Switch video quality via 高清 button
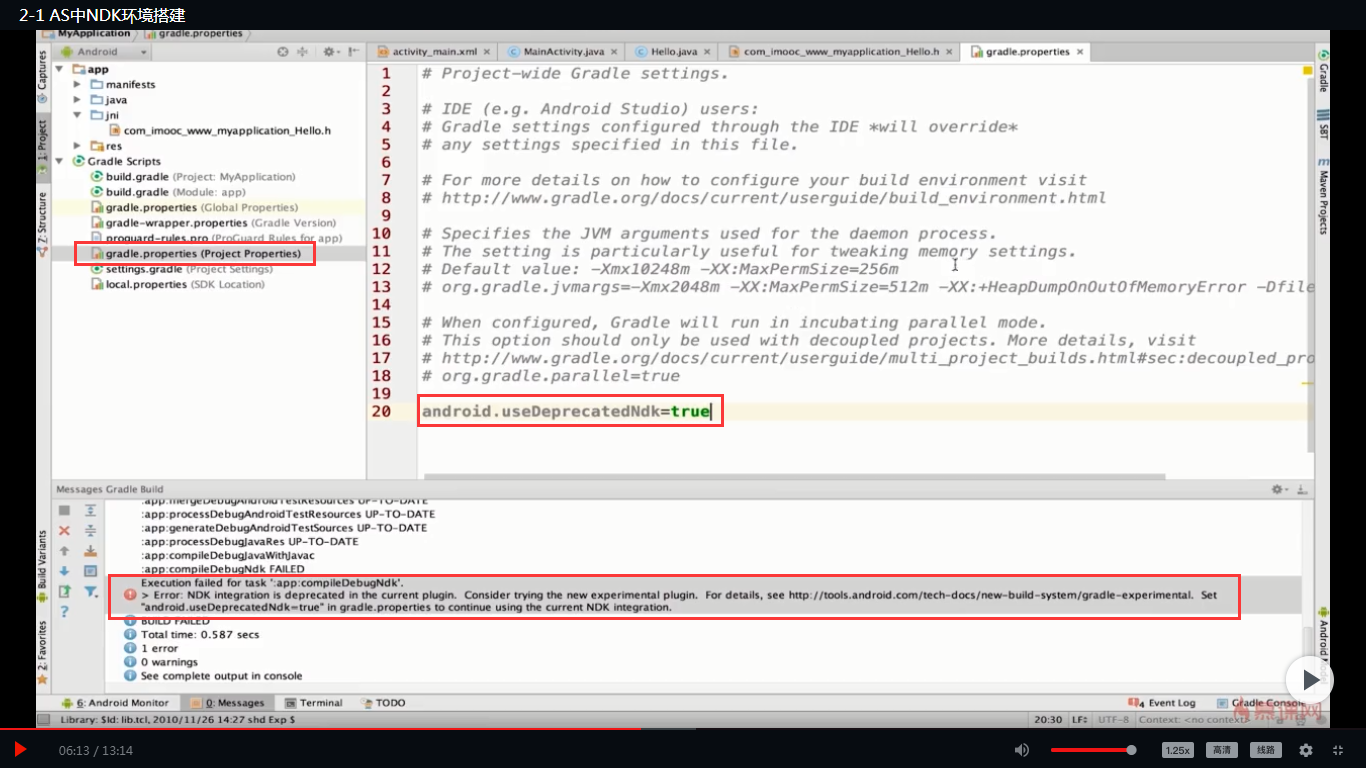The width and height of the screenshot is (1366, 768). click(x=1222, y=750)
